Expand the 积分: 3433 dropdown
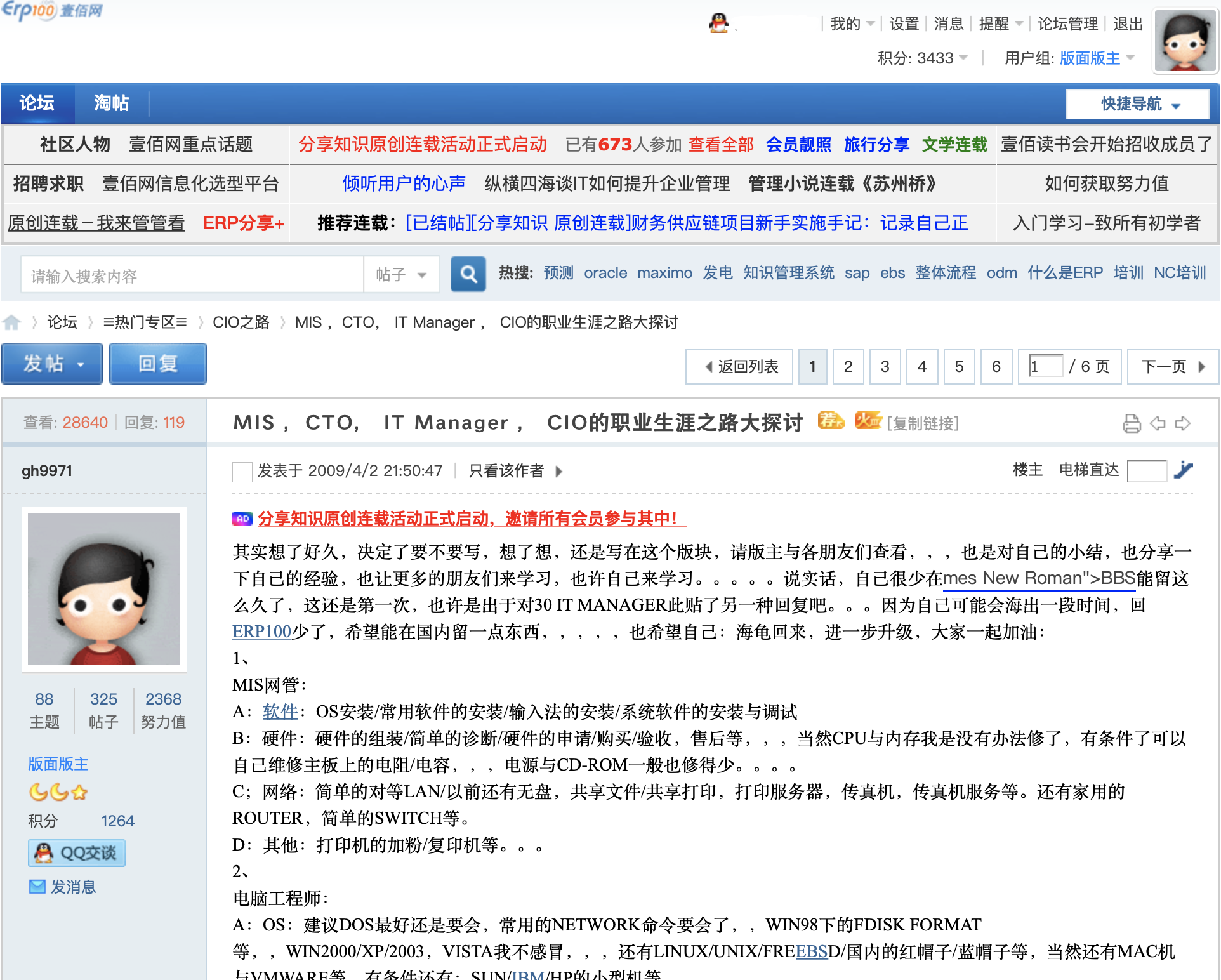 point(923,58)
